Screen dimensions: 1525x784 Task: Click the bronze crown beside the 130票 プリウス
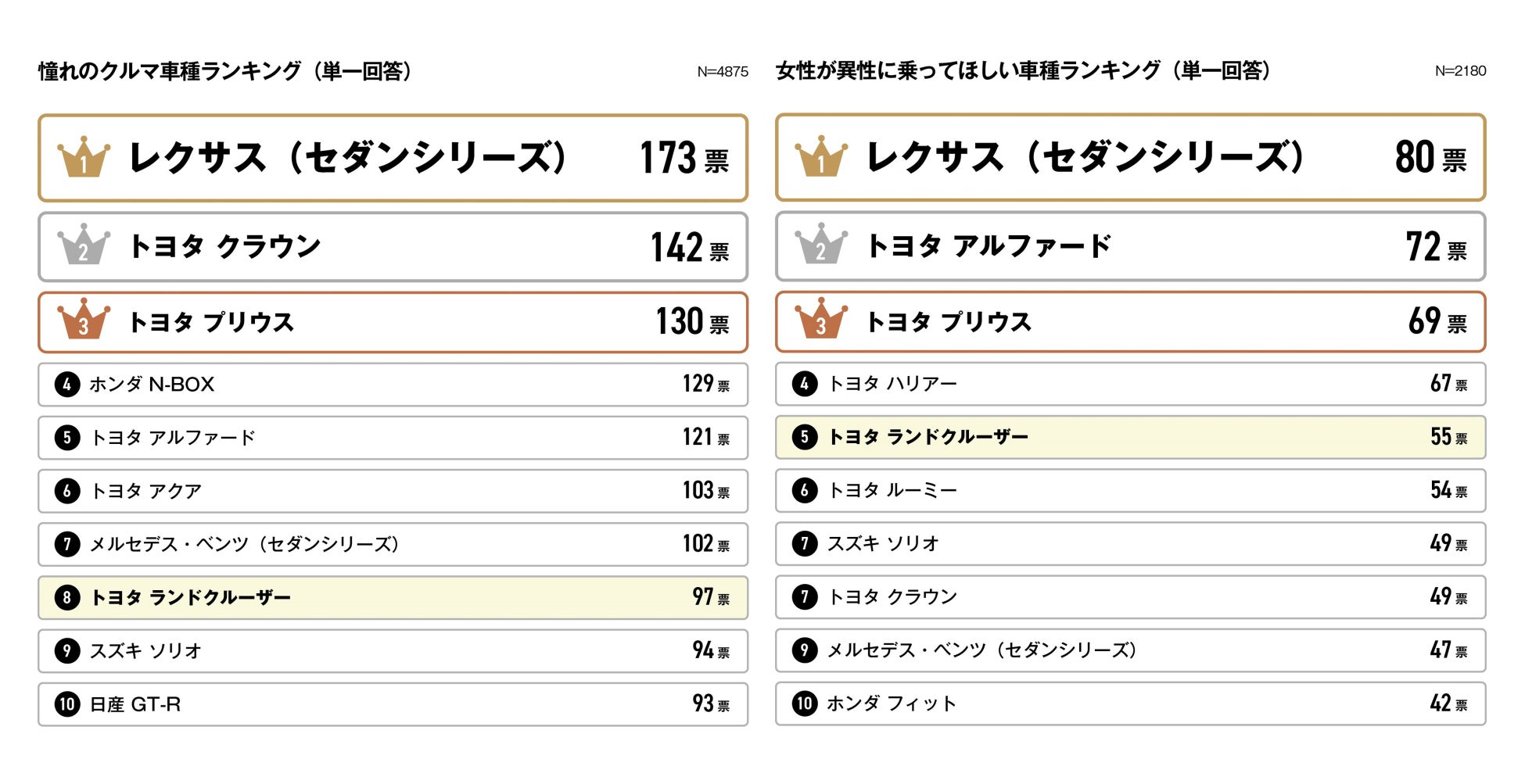click(84, 320)
